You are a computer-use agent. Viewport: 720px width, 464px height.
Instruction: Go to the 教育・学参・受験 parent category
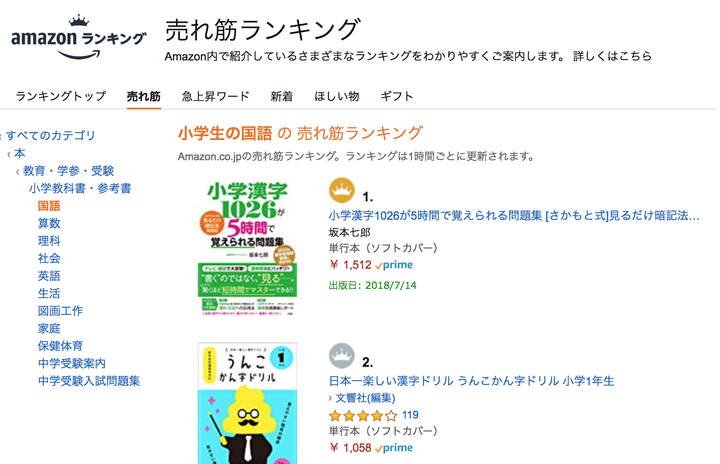68,171
